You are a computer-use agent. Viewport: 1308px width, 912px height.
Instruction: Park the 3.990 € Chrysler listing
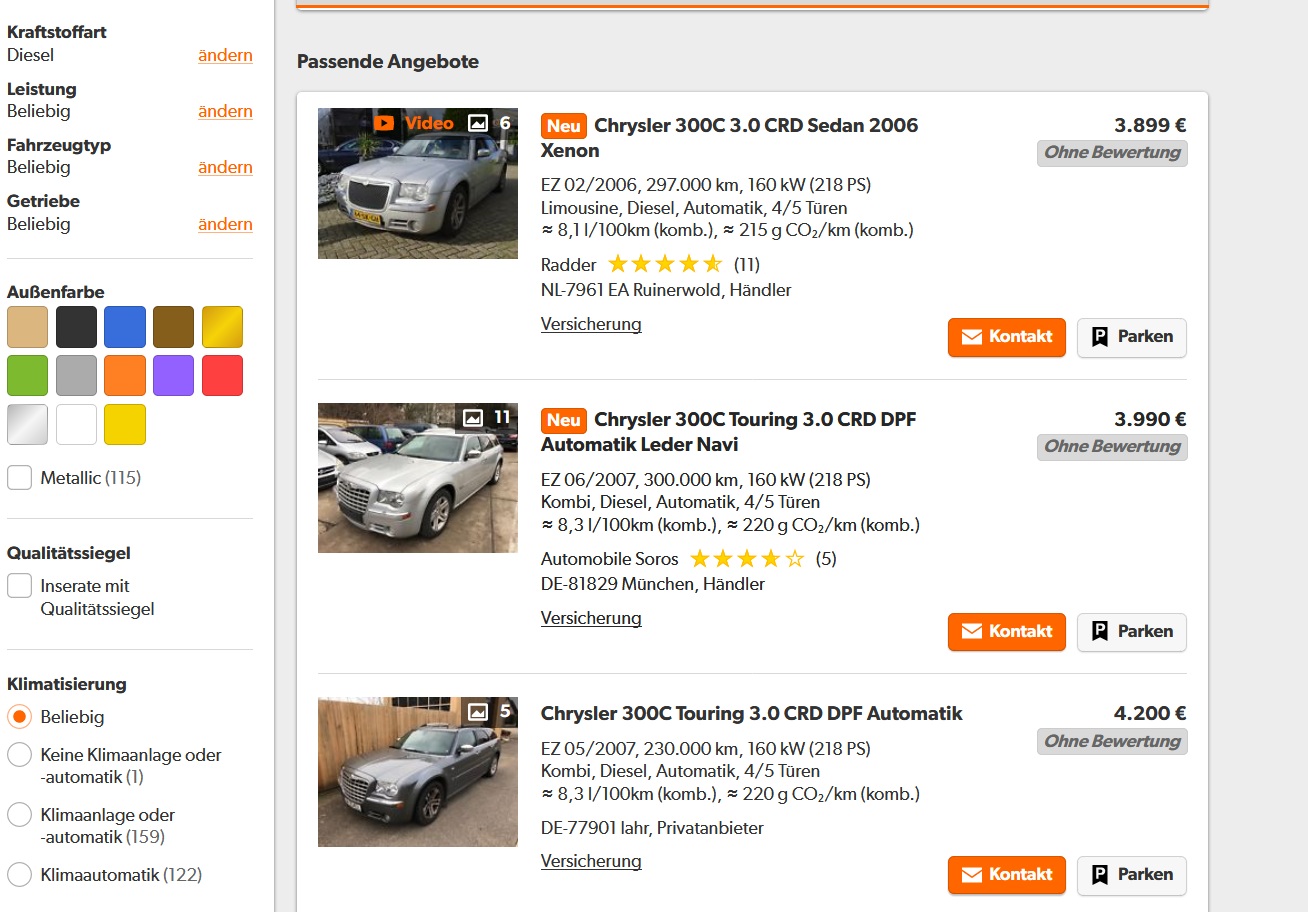(x=1132, y=632)
